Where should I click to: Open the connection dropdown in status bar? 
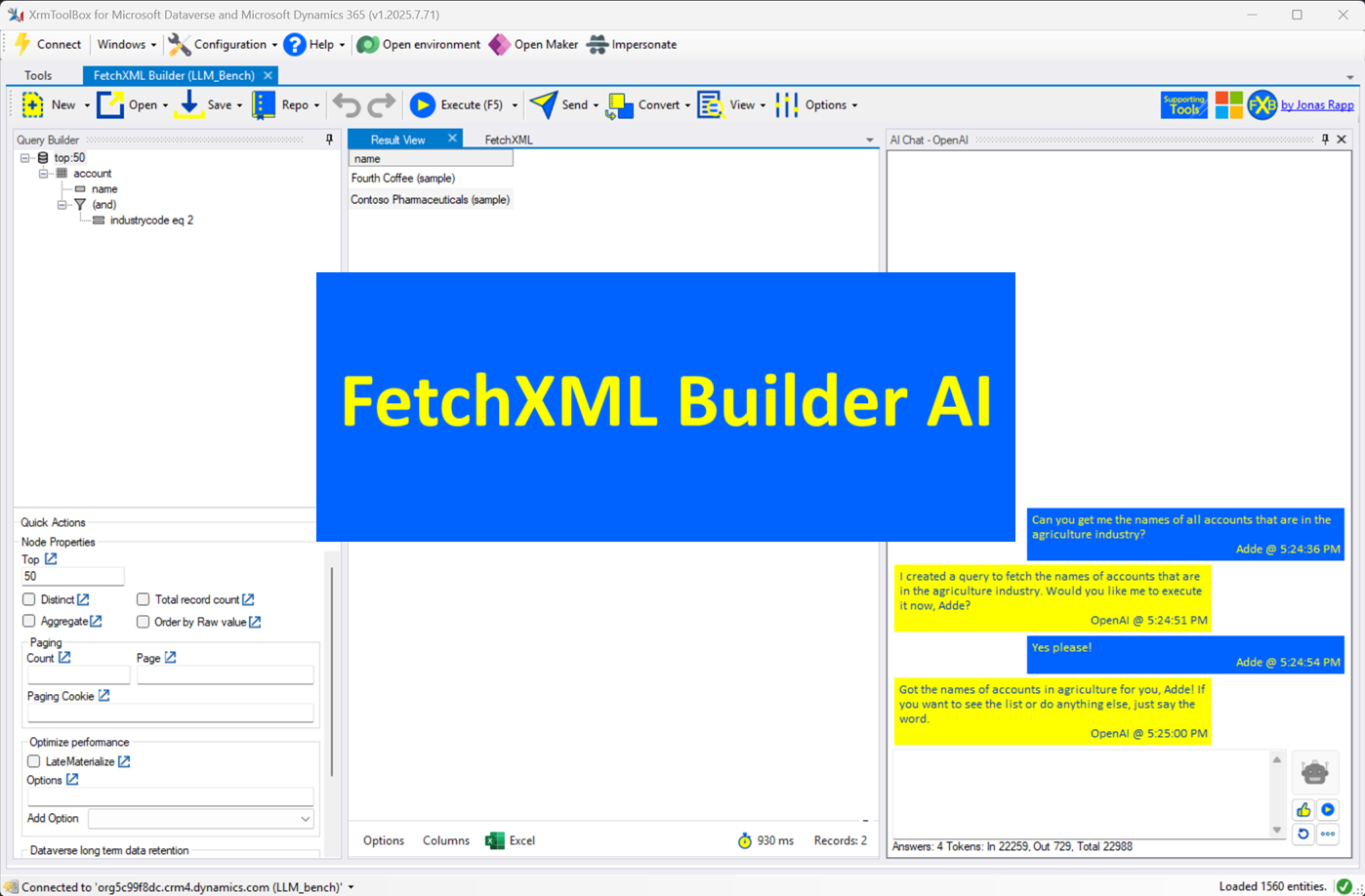(351, 887)
